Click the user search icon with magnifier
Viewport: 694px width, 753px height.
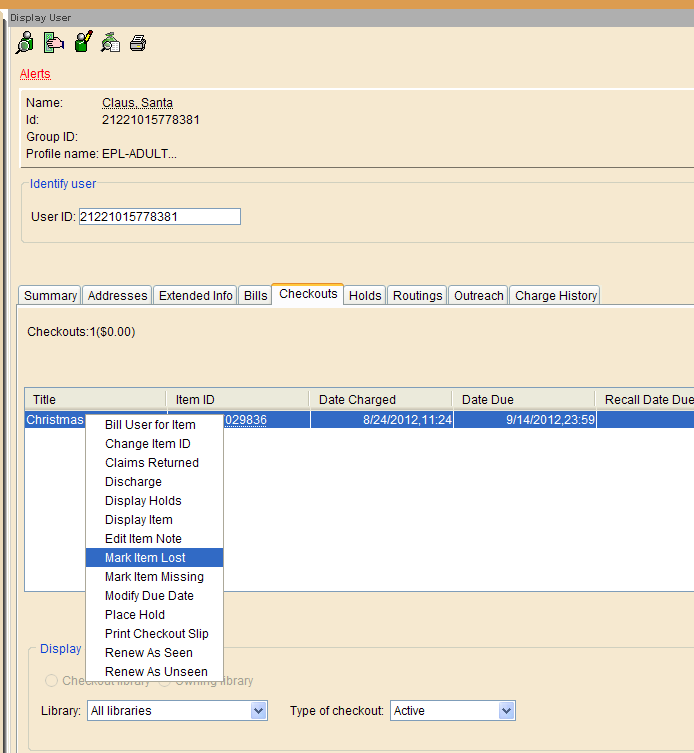[x=25, y=43]
